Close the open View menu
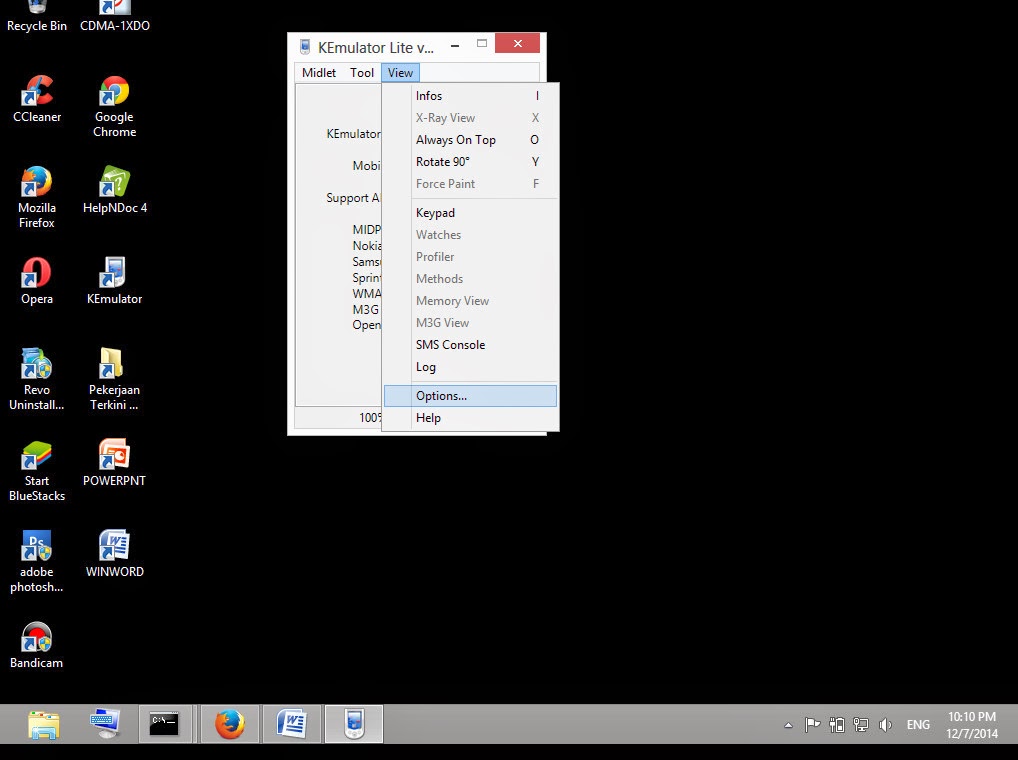The height and width of the screenshot is (760, 1018). [x=400, y=73]
